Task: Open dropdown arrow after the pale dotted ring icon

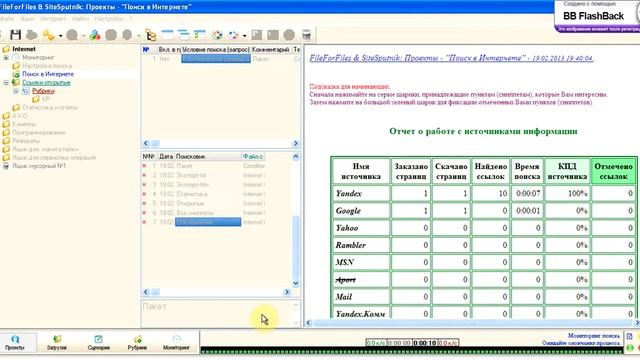Action: 244,36
